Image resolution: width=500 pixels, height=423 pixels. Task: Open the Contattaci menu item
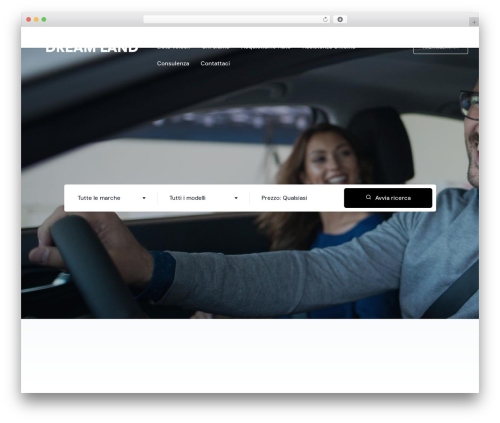coord(215,63)
